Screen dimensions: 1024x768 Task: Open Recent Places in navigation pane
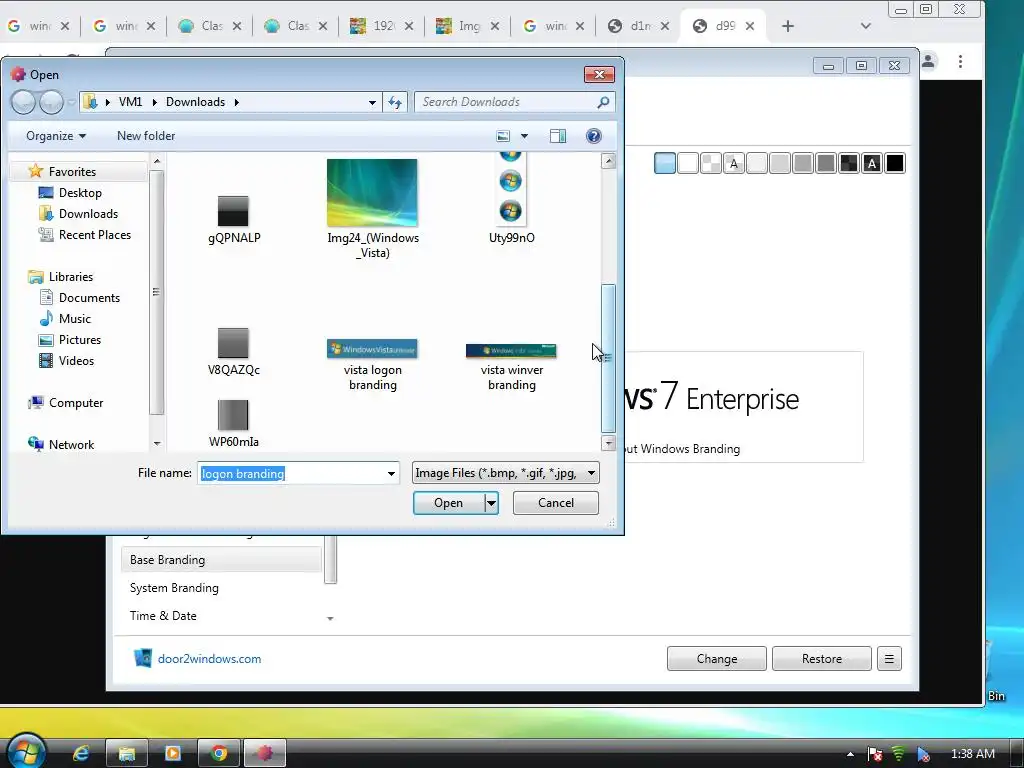tap(94, 234)
